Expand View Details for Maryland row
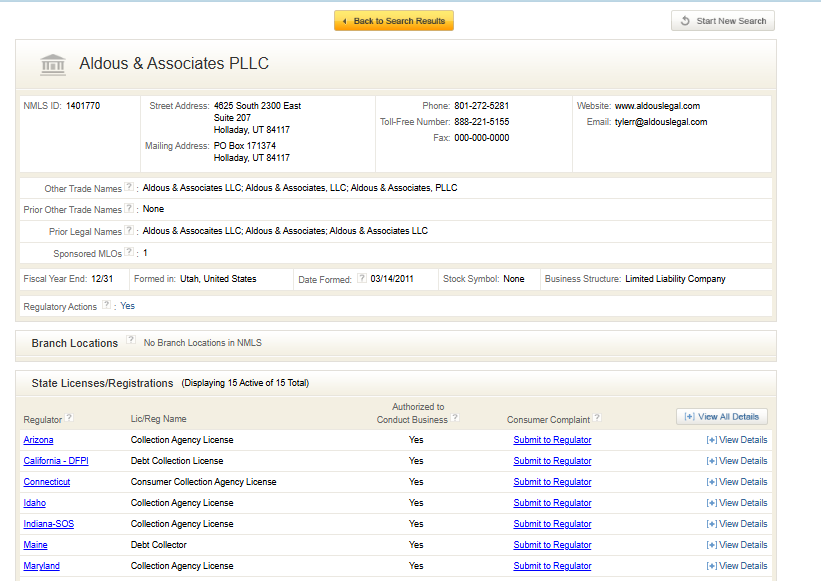 pos(737,566)
